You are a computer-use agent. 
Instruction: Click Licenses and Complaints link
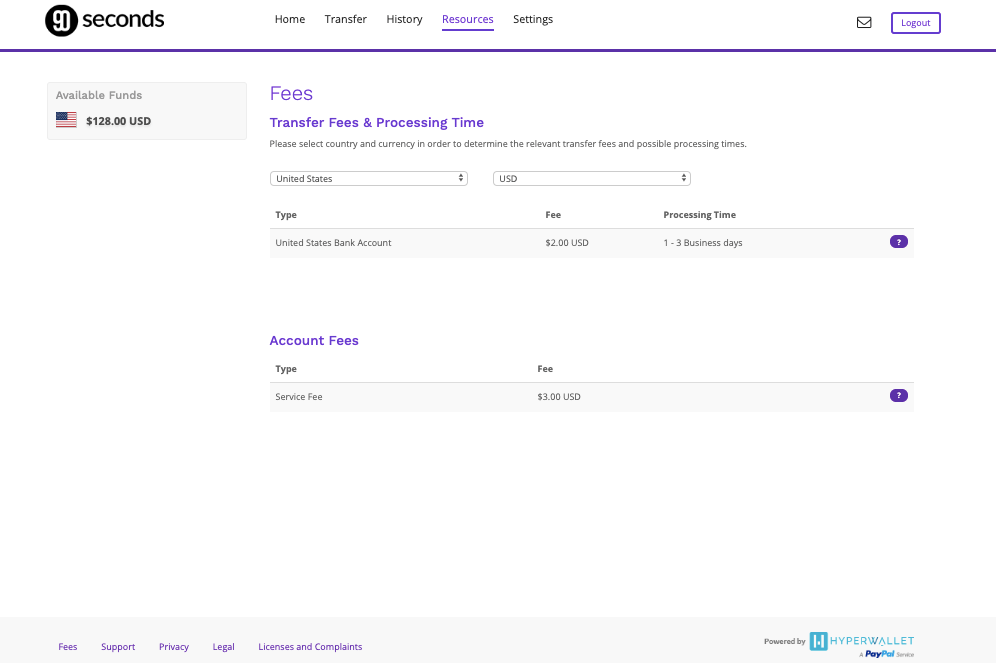[x=310, y=647]
